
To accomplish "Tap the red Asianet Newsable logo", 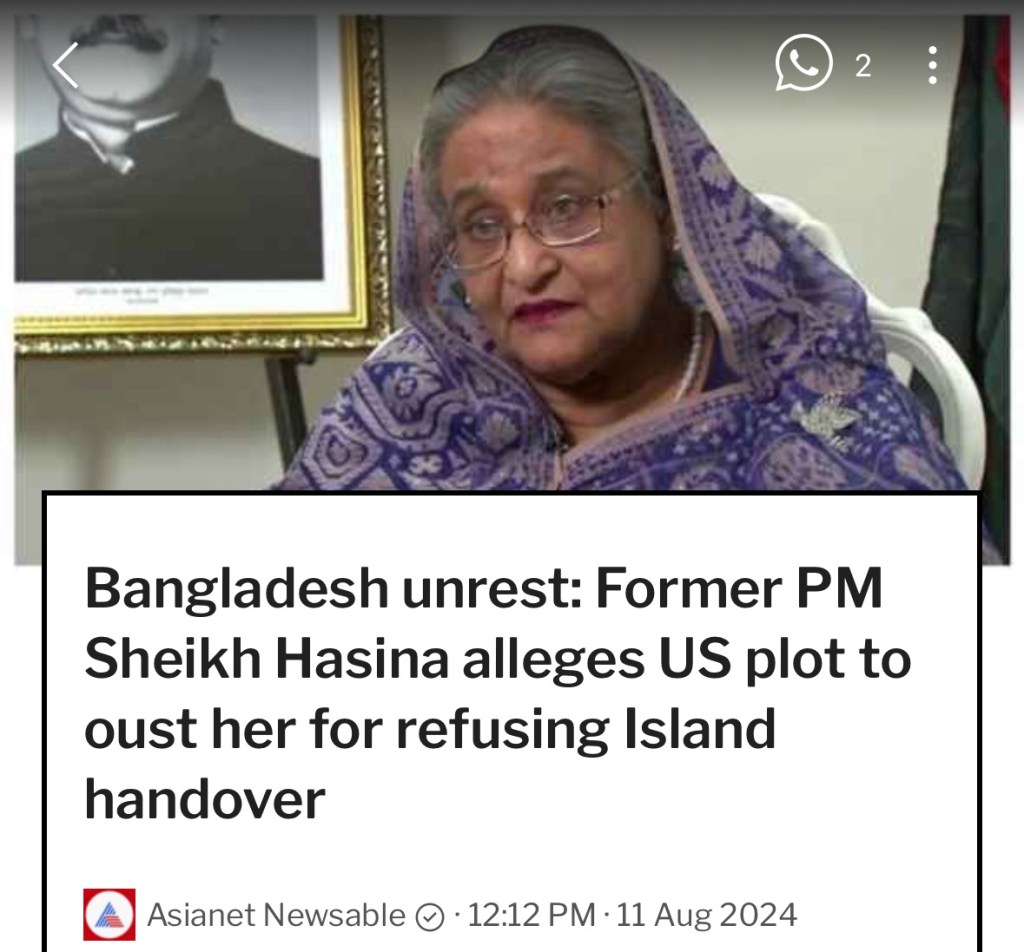I will pos(109,914).
